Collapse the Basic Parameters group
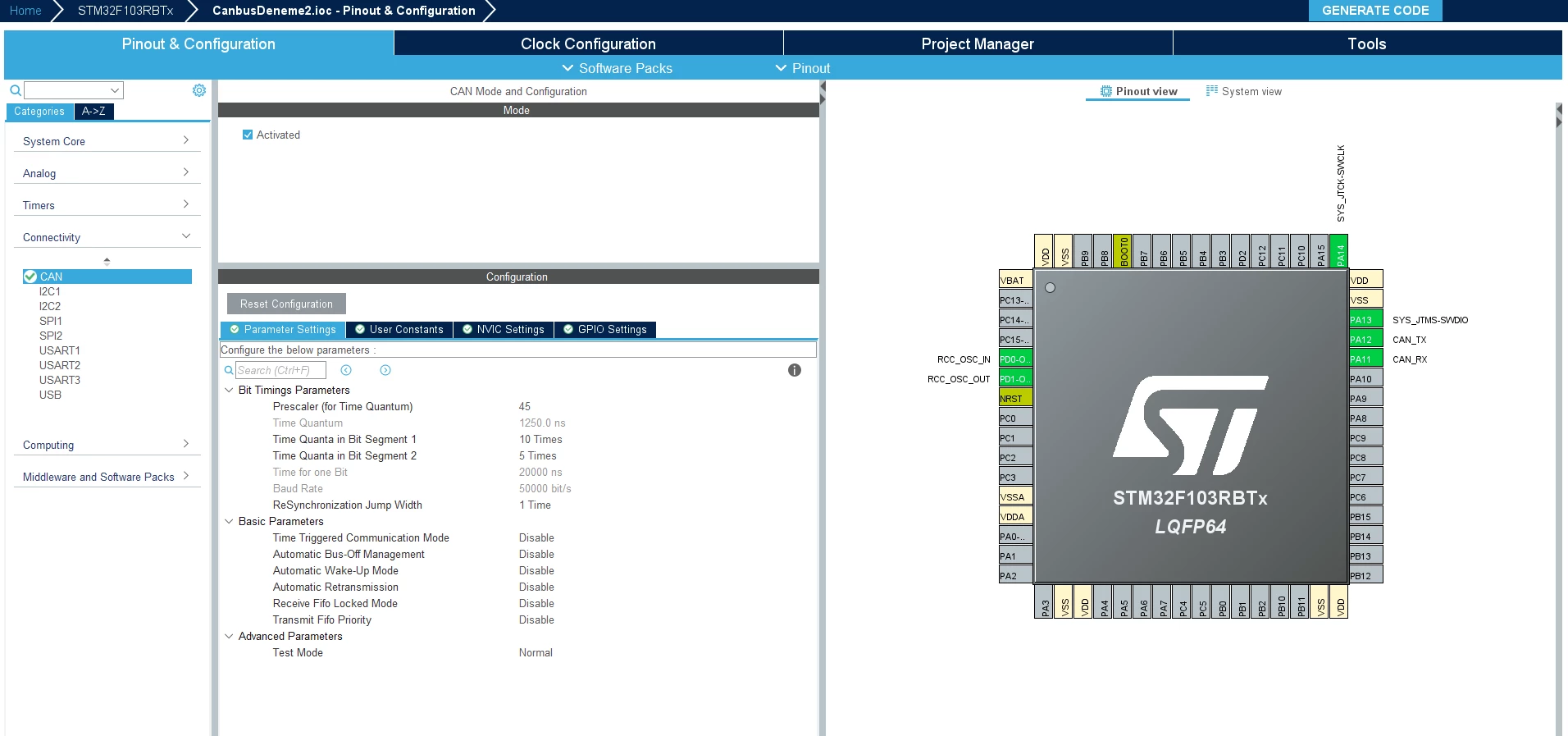Image resolution: width=1568 pixels, height=736 pixels. 229,521
